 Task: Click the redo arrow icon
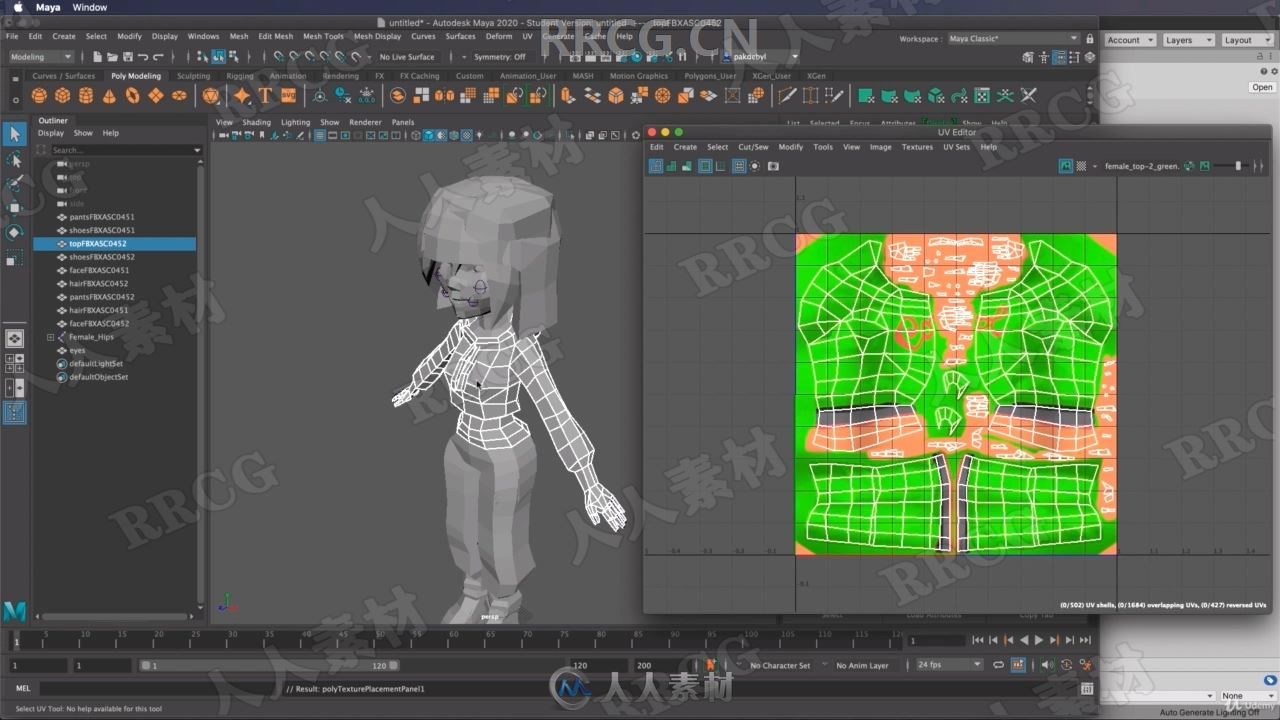(158, 57)
